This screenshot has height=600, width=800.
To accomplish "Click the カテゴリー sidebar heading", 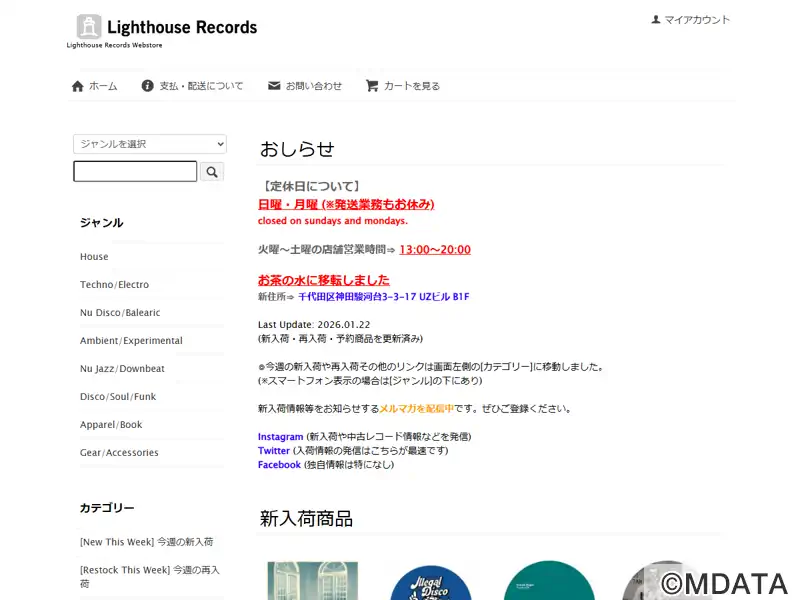I will (x=107, y=508).
